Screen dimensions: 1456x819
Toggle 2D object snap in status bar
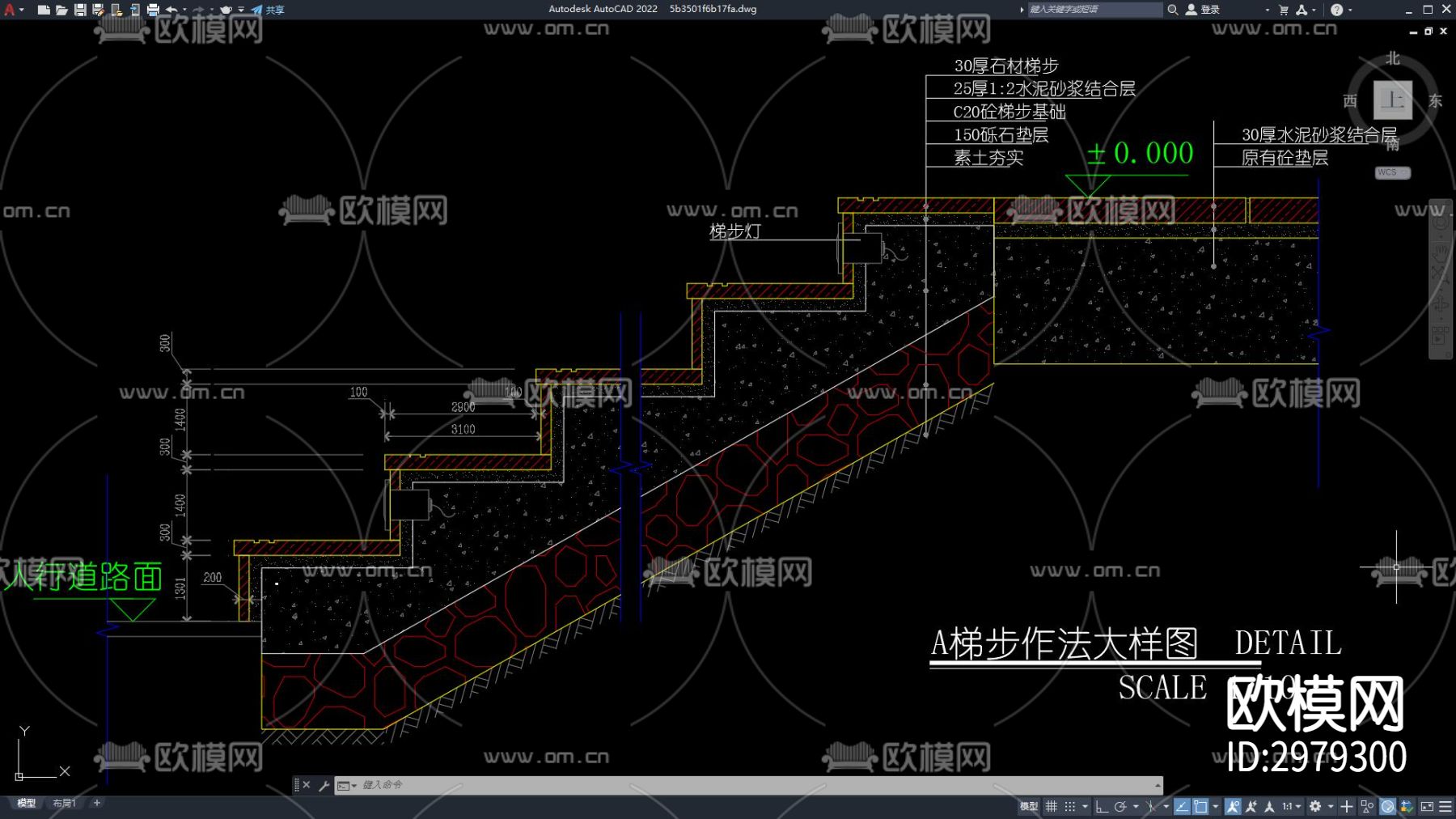pyautogui.click(x=1200, y=806)
